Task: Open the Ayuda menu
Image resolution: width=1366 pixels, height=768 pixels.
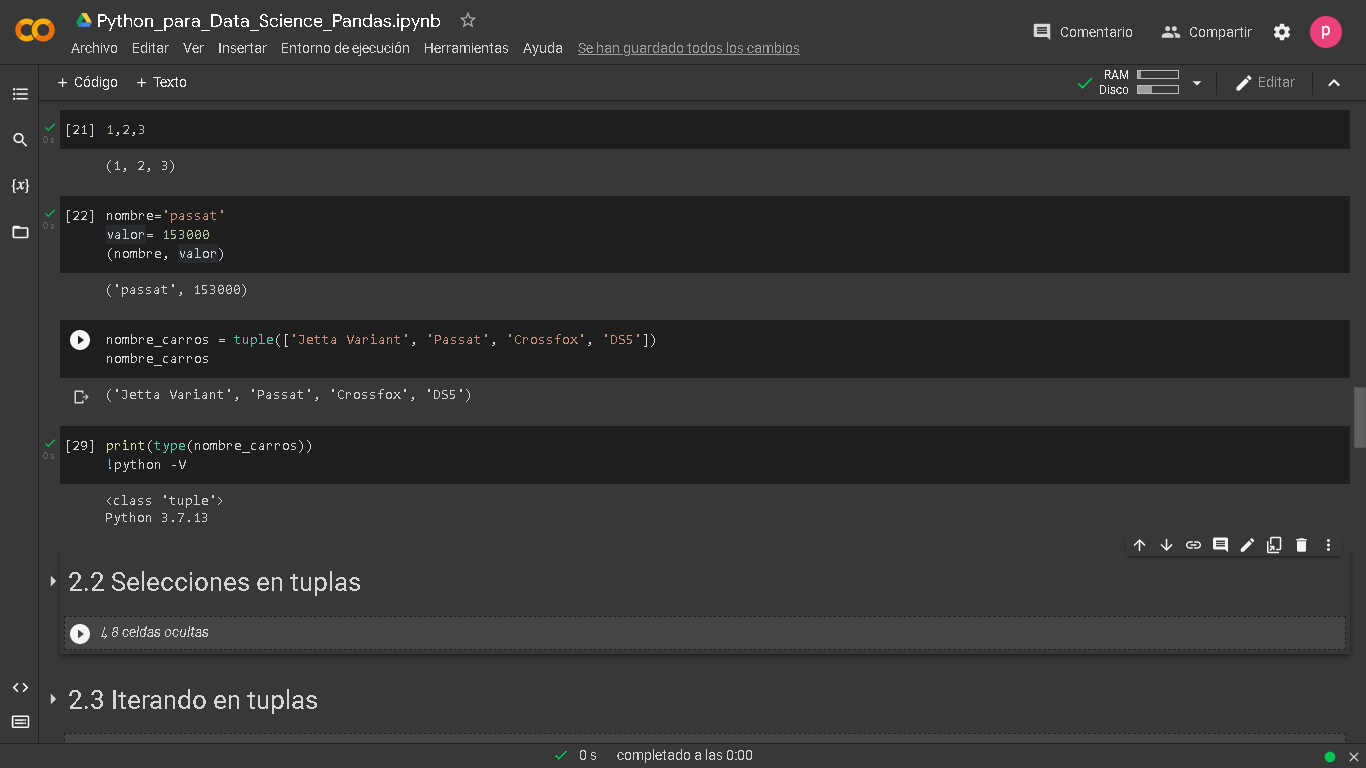Action: pos(543,48)
